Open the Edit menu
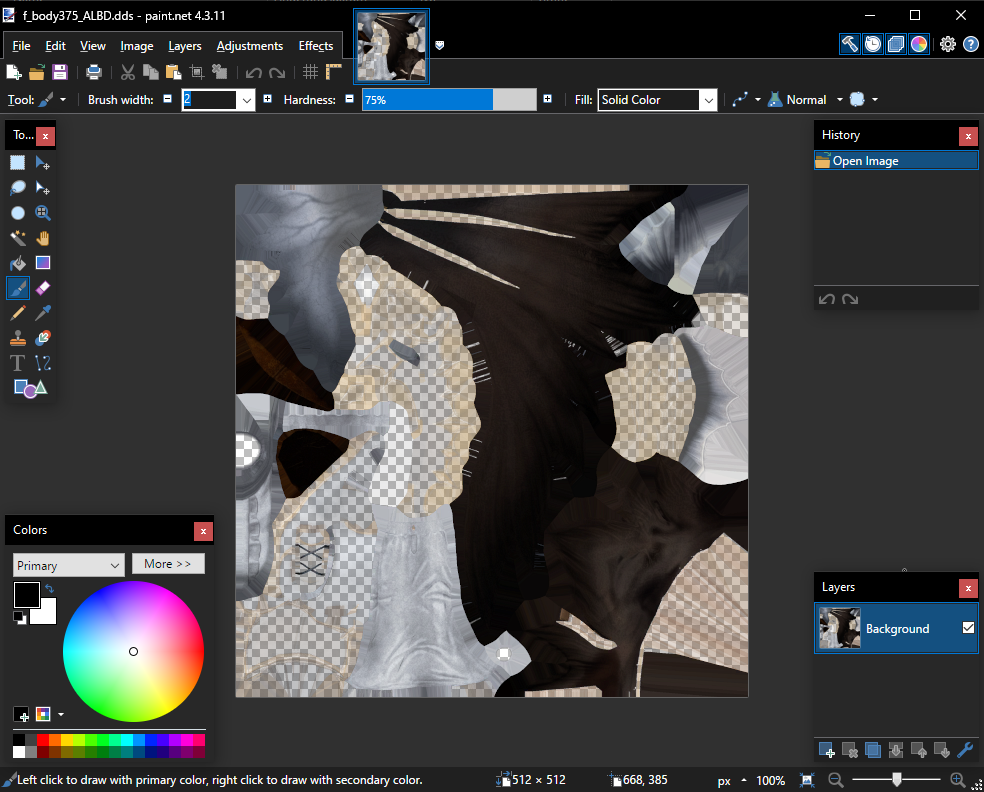The image size is (984, 792). point(55,46)
